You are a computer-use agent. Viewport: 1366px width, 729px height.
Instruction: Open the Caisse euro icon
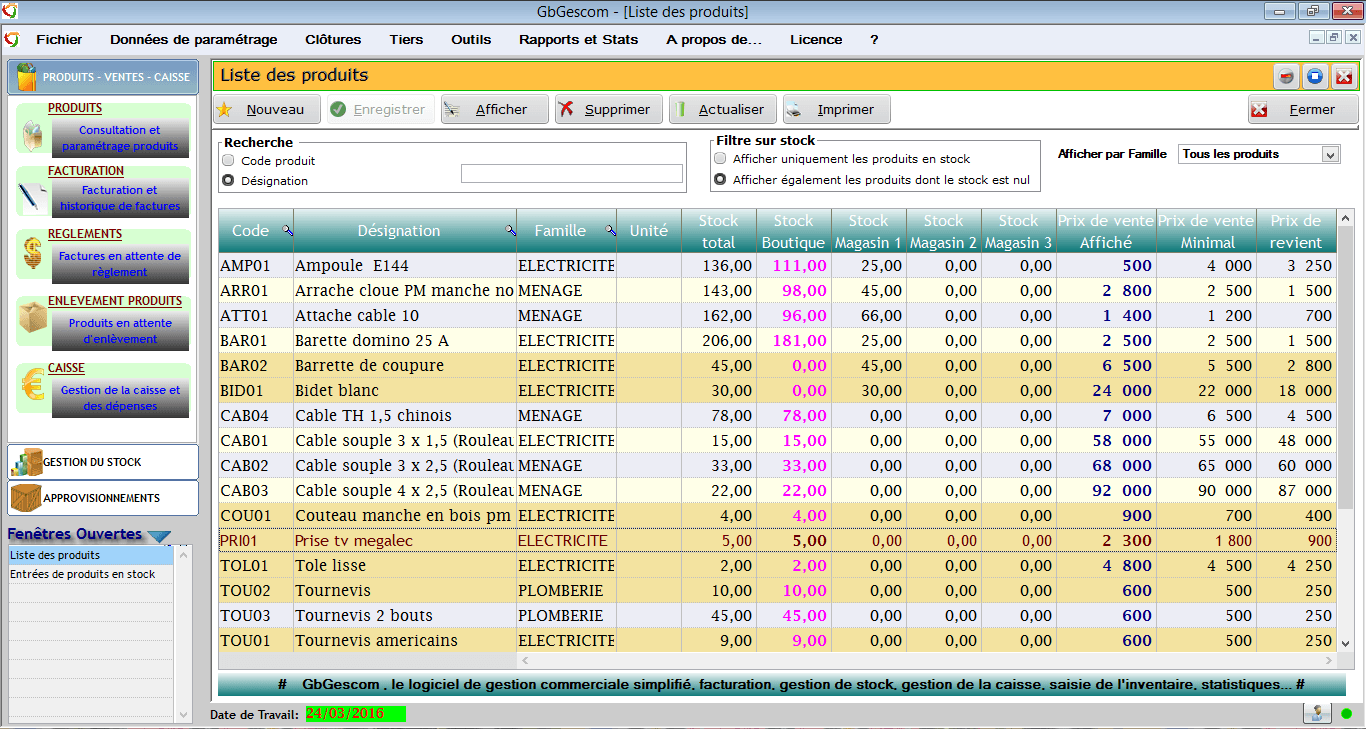coord(31,389)
